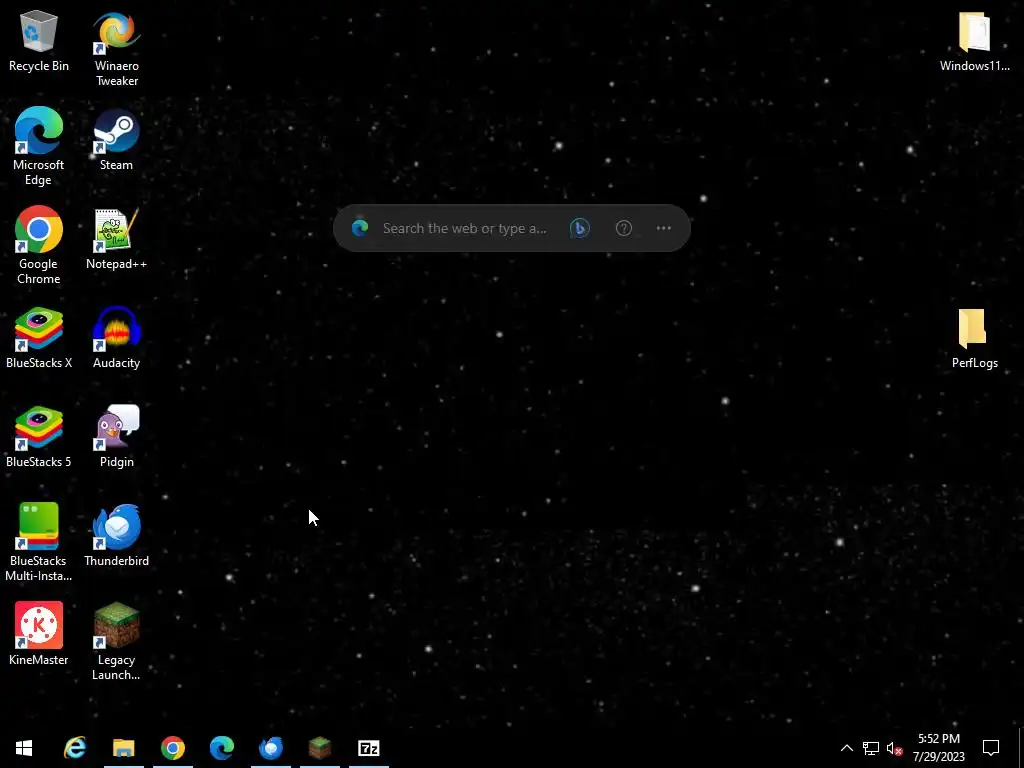Open the Windows Start menu
This screenshot has width=1024, height=768.
pyautogui.click(x=24, y=748)
